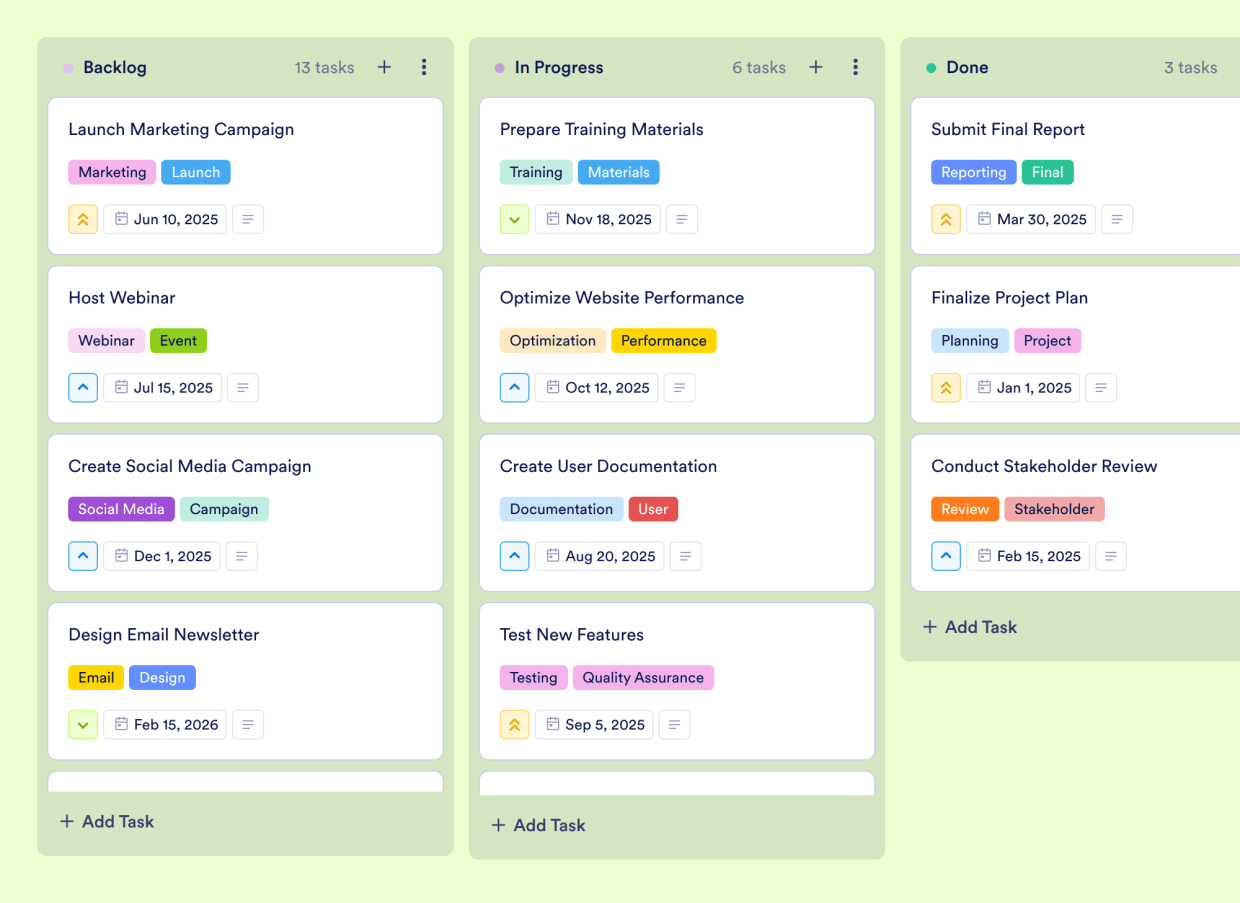Open description icon on Optimize Website Performance
Image resolution: width=1240 pixels, height=903 pixels.
click(x=679, y=387)
